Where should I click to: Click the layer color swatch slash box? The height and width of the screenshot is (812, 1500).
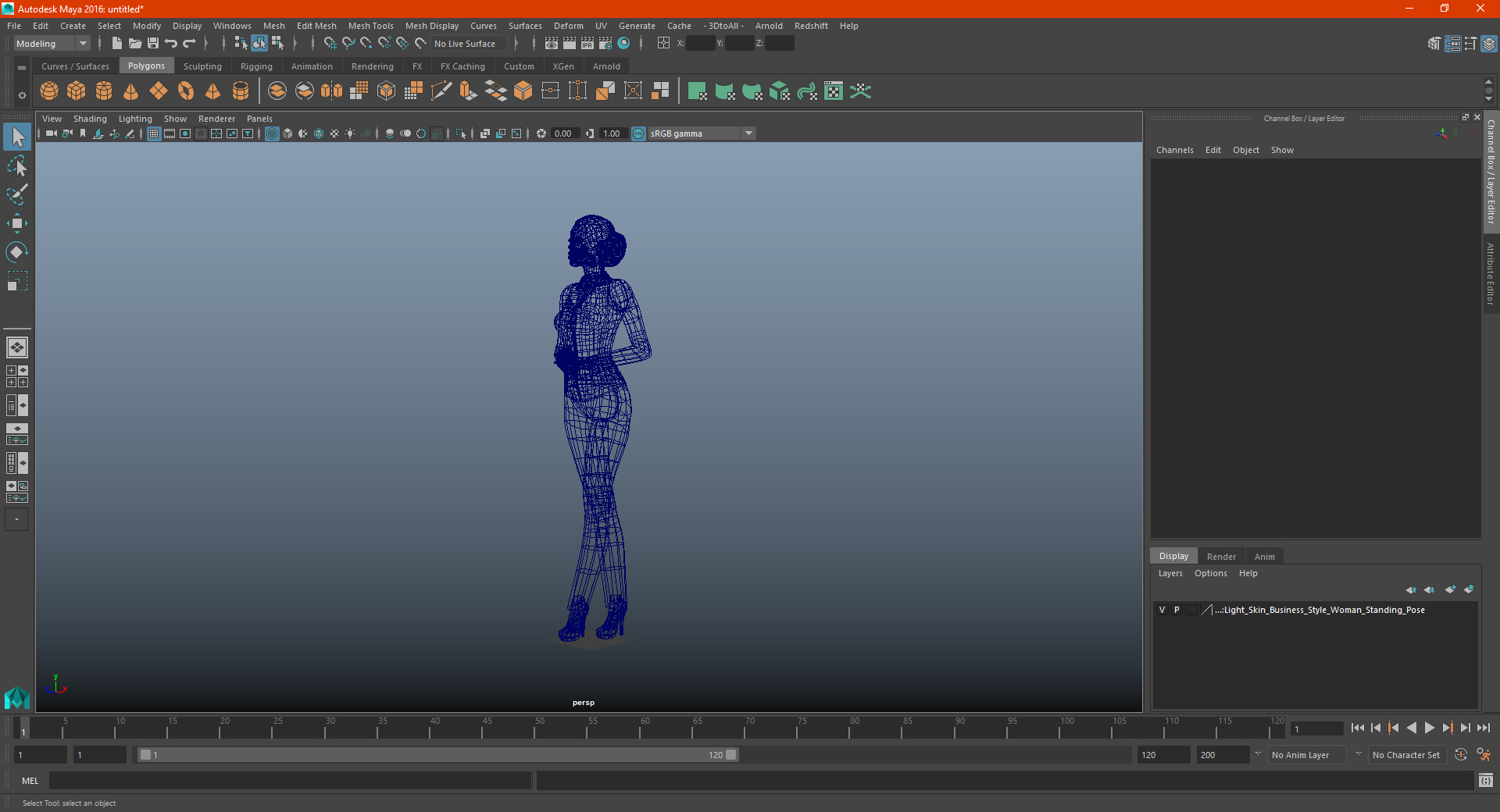pos(1205,610)
